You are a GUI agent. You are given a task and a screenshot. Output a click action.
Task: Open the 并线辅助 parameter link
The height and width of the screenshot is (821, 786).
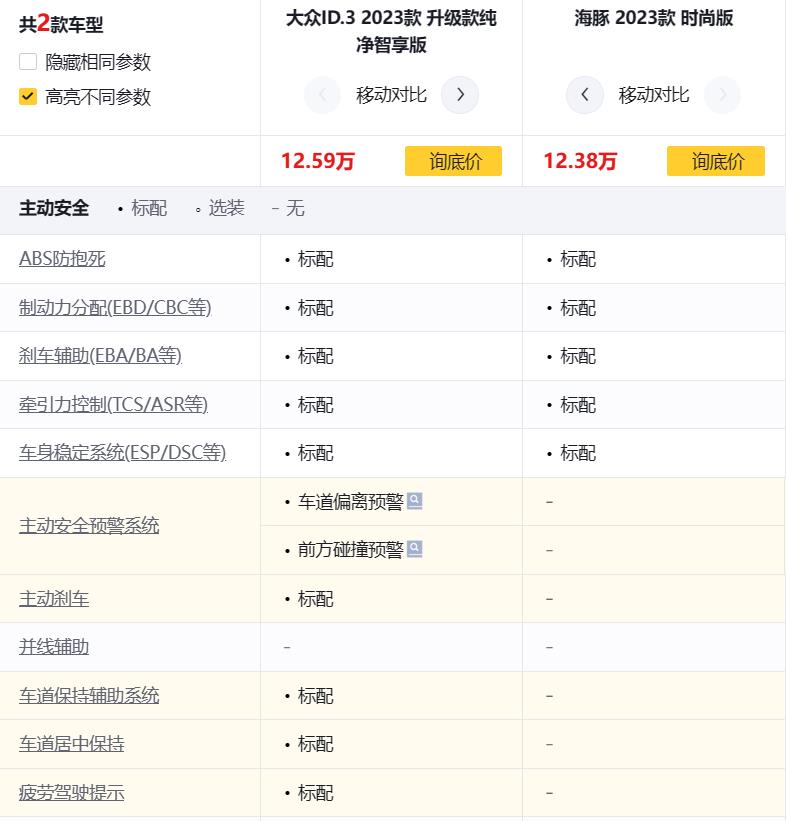(54, 647)
